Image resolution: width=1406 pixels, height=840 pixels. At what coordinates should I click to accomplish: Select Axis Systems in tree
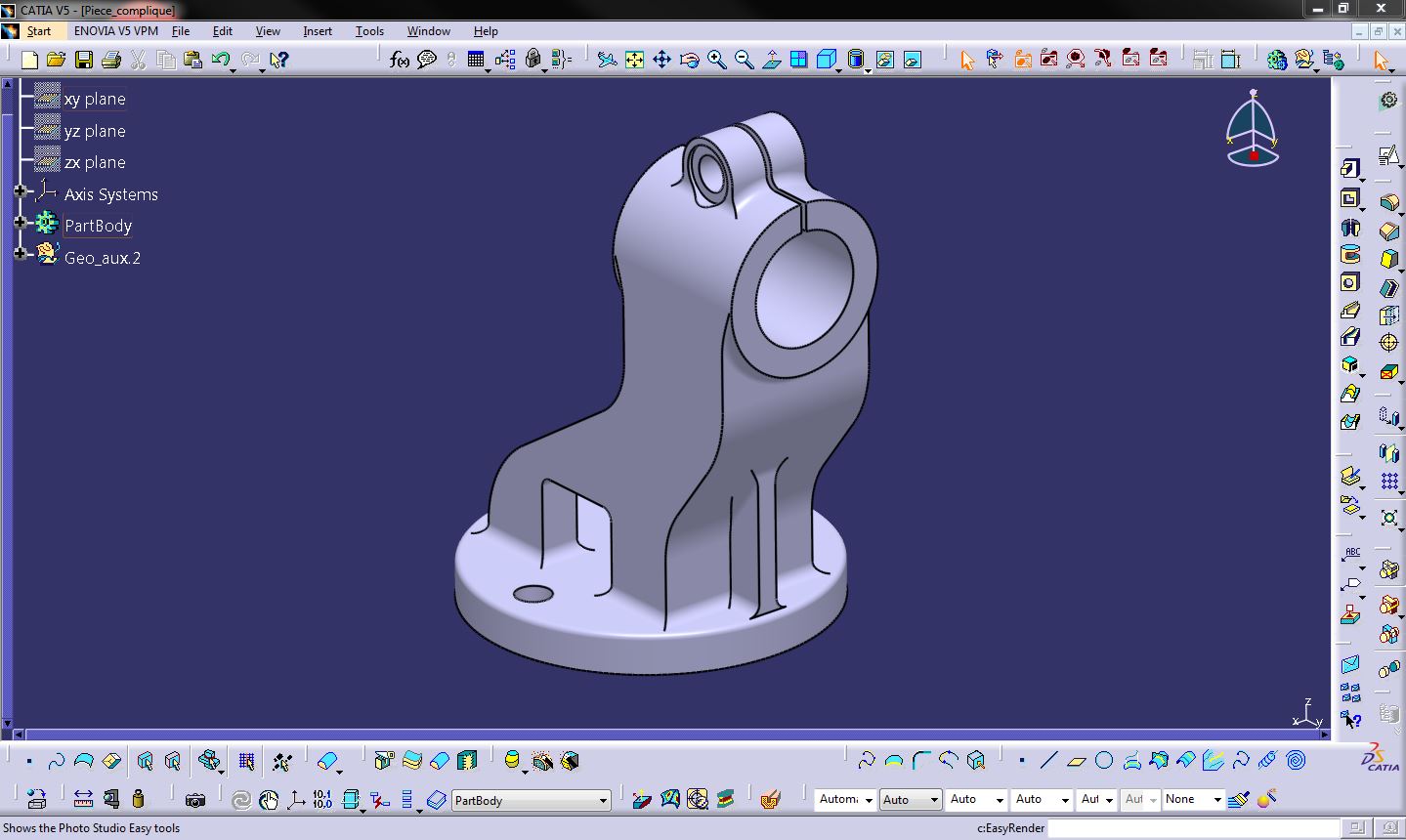(x=111, y=194)
